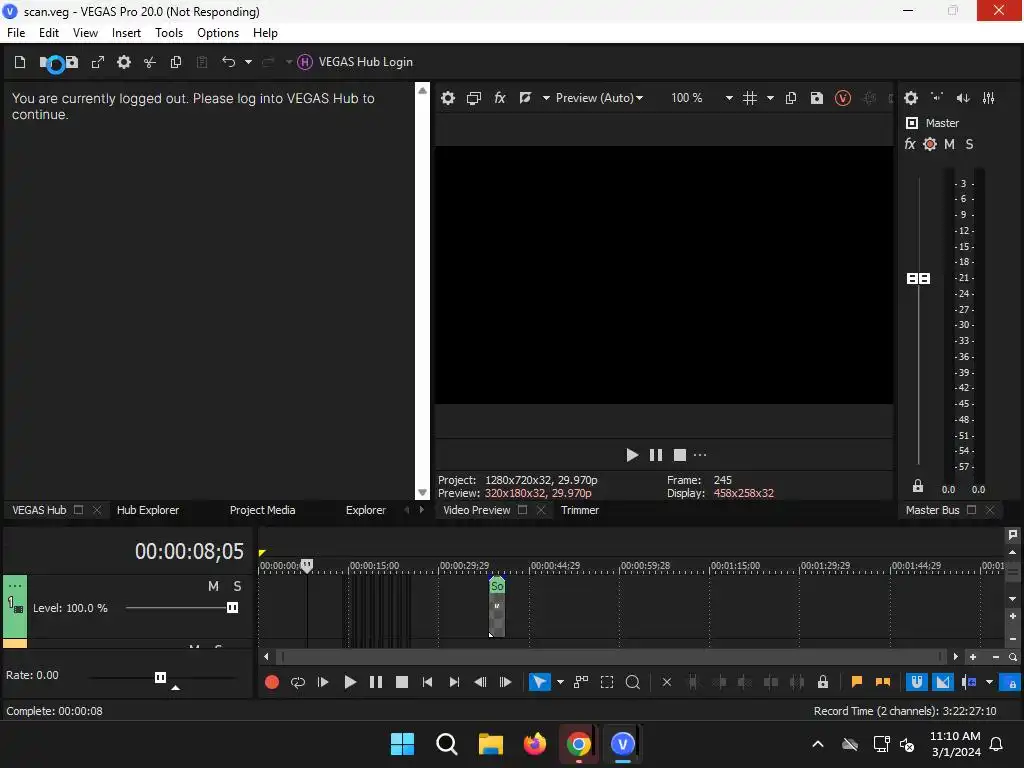Solo track 1 with S button

pyautogui.click(x=238, y=586)
